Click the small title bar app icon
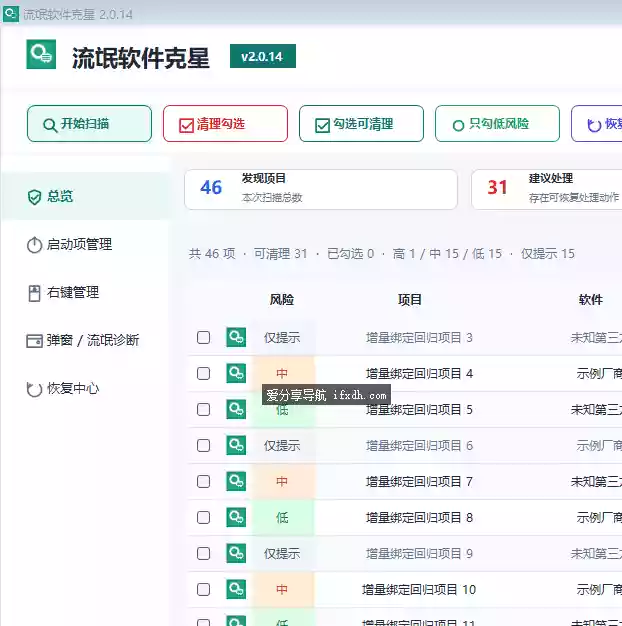This screenshot has height=626, width=622. tap(11, 14)
